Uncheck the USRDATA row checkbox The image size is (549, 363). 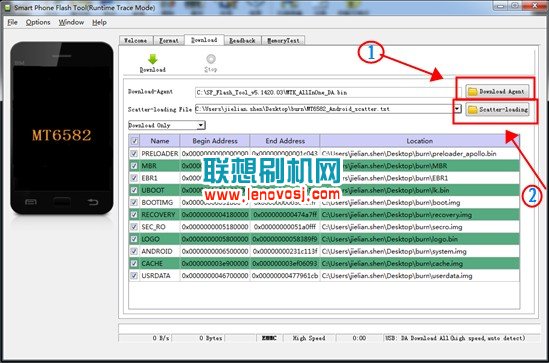[x=134, y=275]
